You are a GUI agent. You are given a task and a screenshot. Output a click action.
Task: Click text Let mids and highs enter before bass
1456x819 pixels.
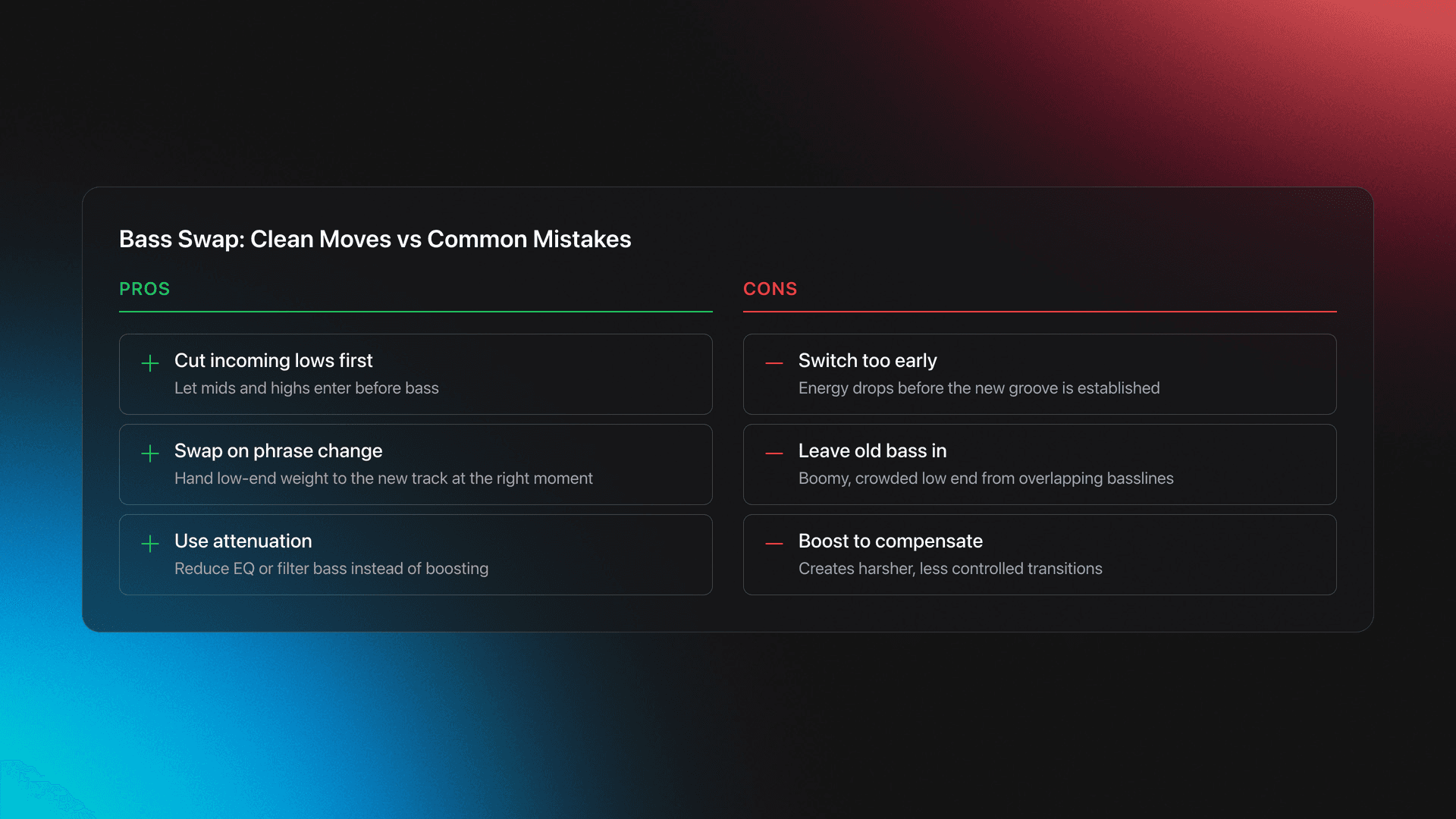click(306, 388)
